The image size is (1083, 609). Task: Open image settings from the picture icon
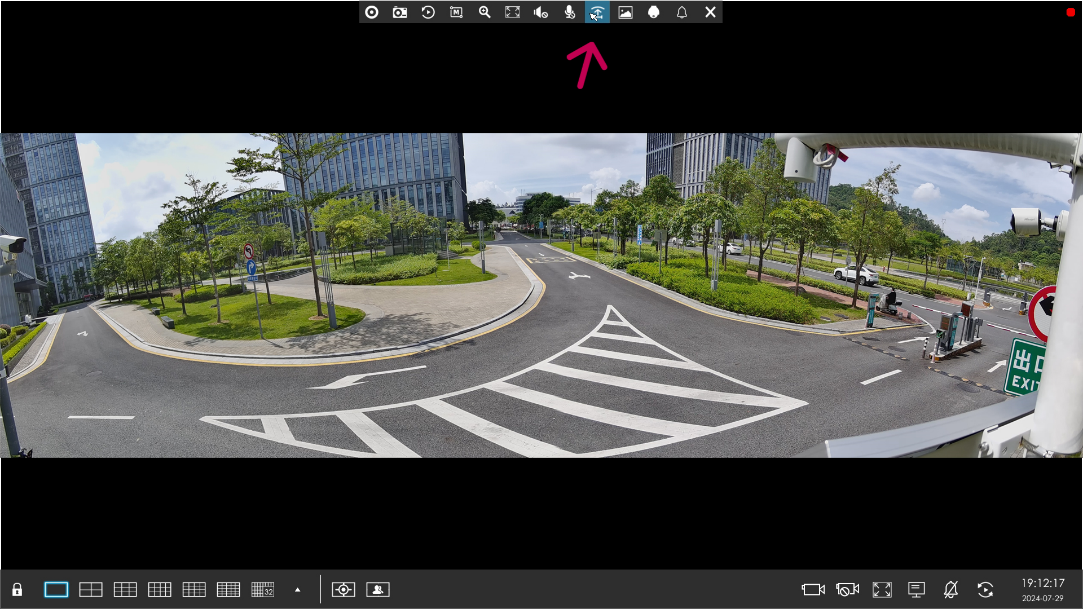tap(626, 12)
